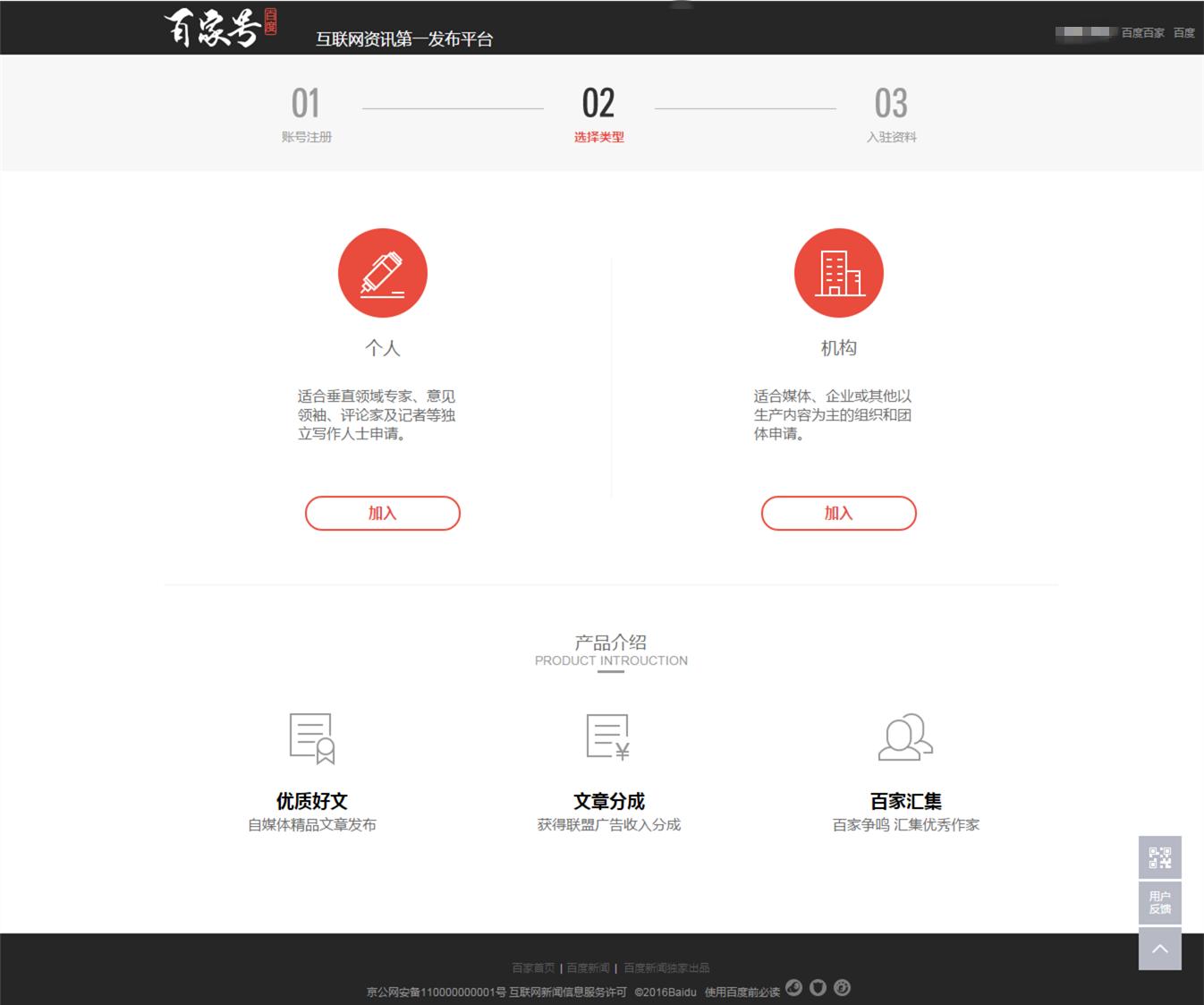Image resolution: width=1204 pixels, height=1005 pixels.
Task: Click 加入 under the 机构 option
Action: (838, 513)
